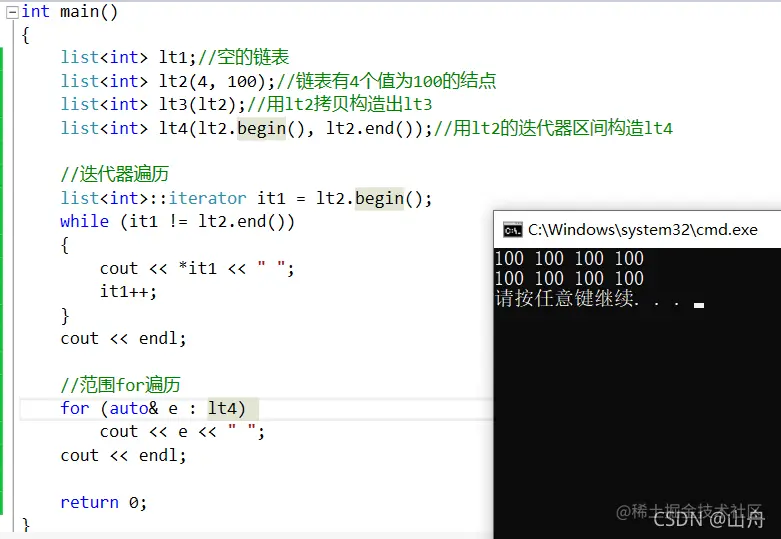Click the '//用lt2拷贝构造出lt3' comment

click(x=339, y=104)
